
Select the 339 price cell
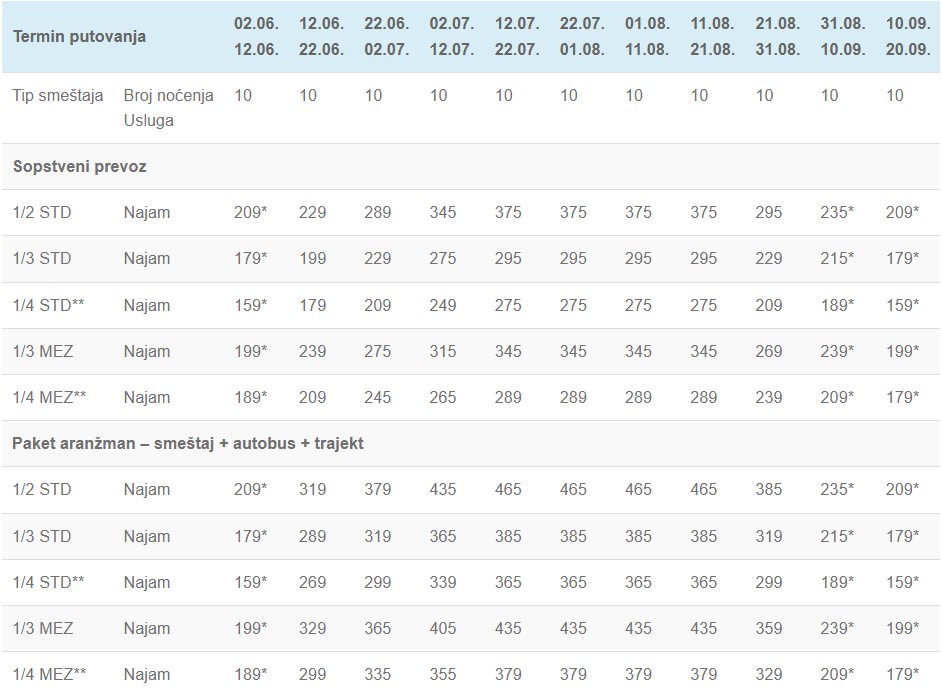pos(442,582)
